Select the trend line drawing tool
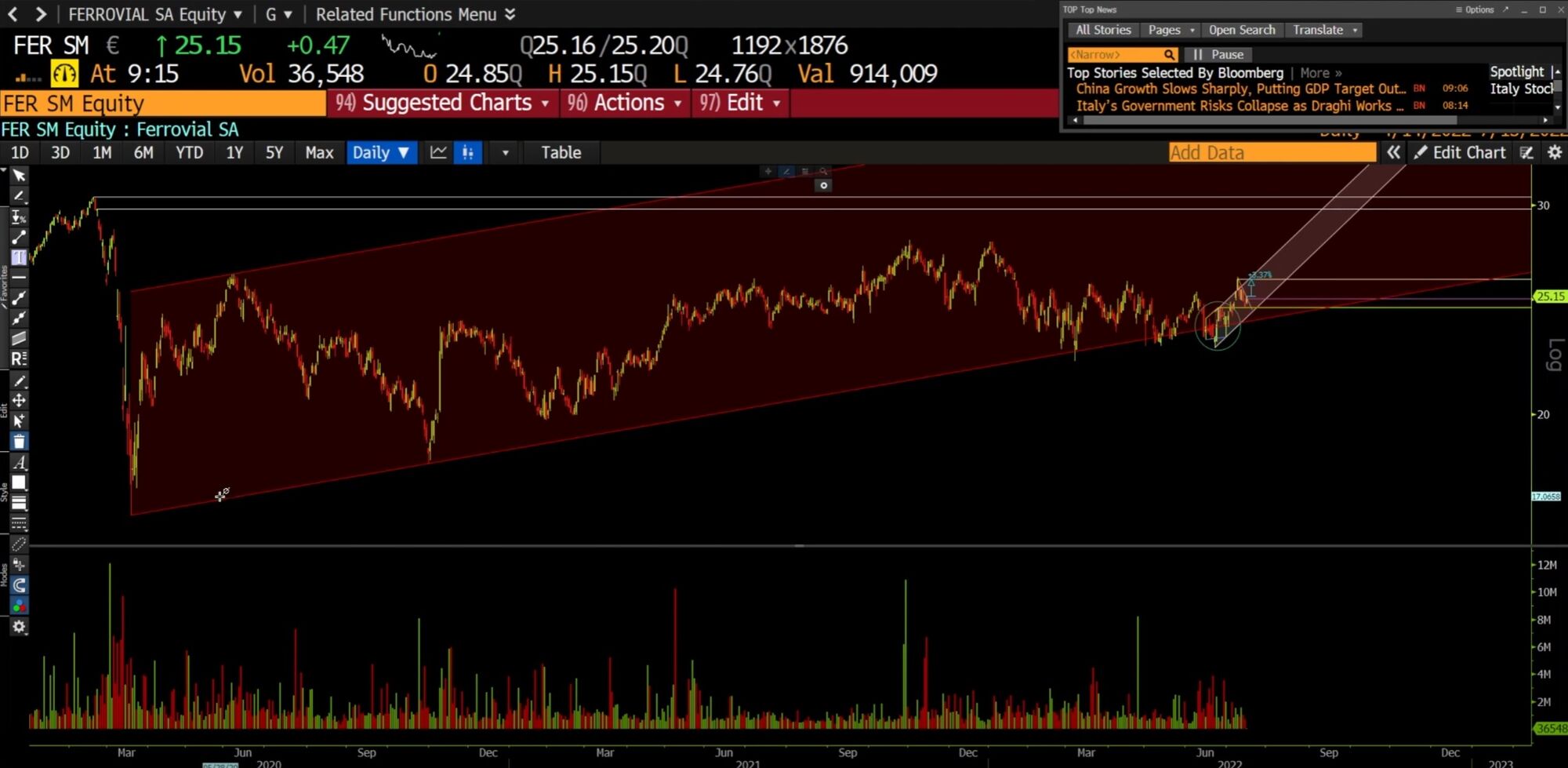The image size is (1568, 768). tap(19, 237)
